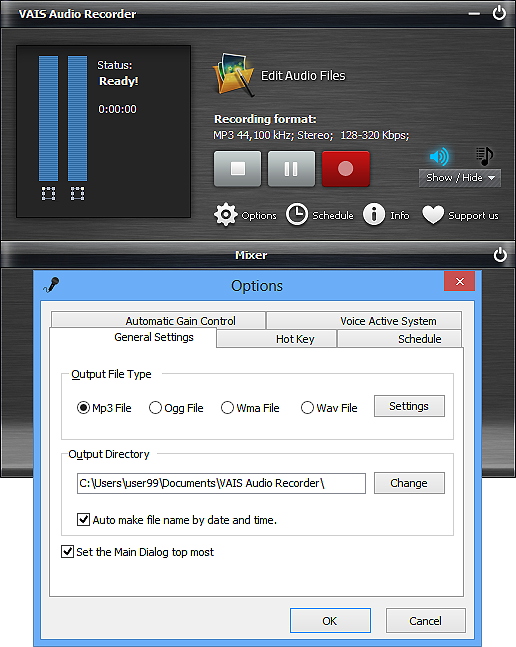Open the Hot Key tab
The height and width of the screenshot is (647, 516).
point(276,339)
